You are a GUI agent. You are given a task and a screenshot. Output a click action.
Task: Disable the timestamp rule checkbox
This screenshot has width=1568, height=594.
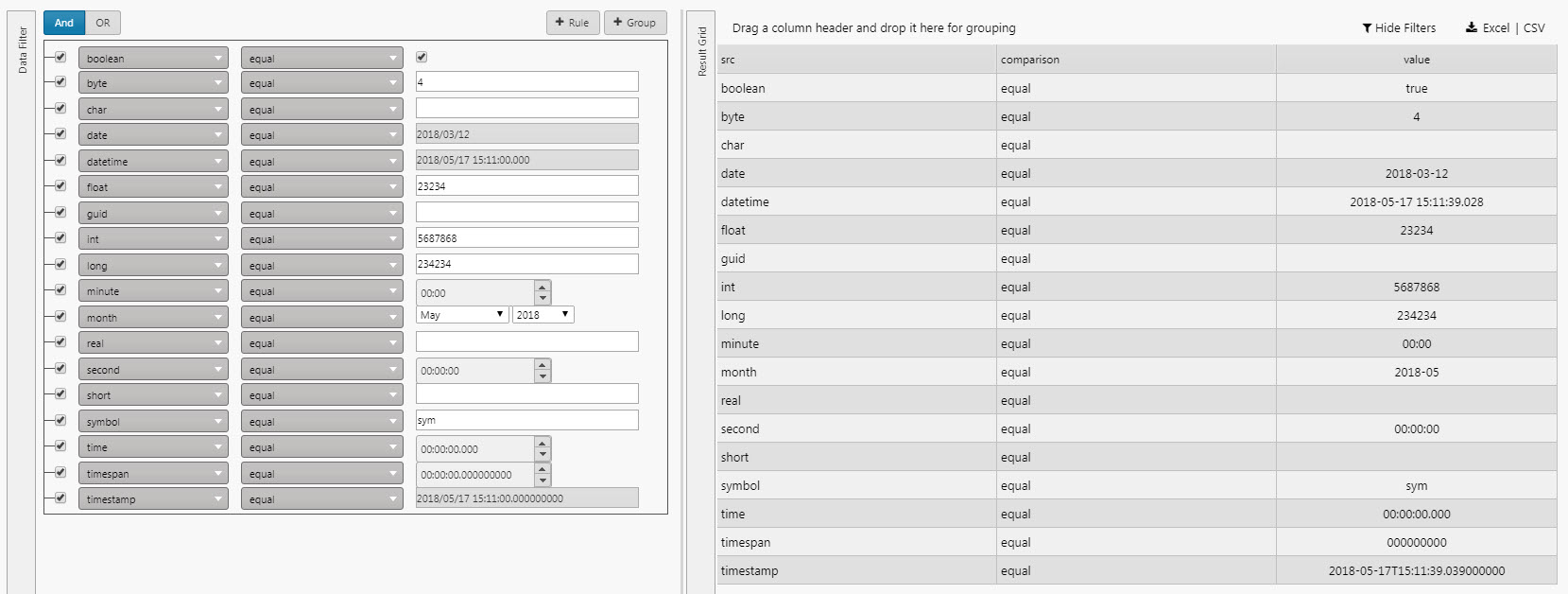(x=60, y=498)
